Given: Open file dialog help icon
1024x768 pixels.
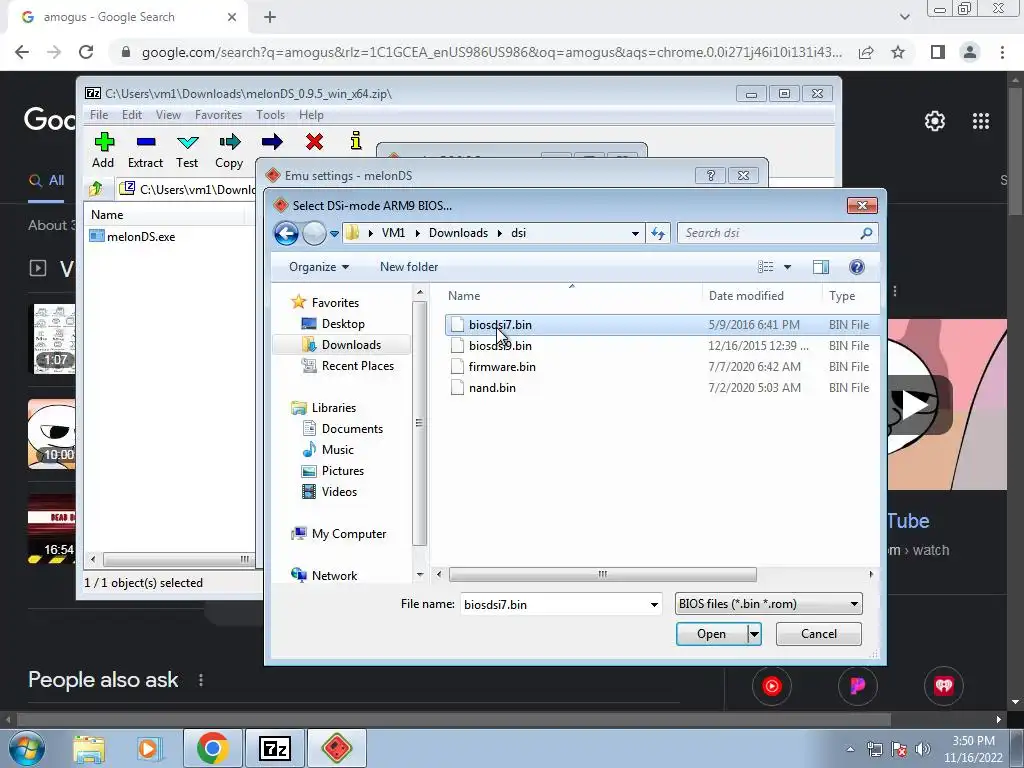Looking at the screenshot, I should [857, 266].
